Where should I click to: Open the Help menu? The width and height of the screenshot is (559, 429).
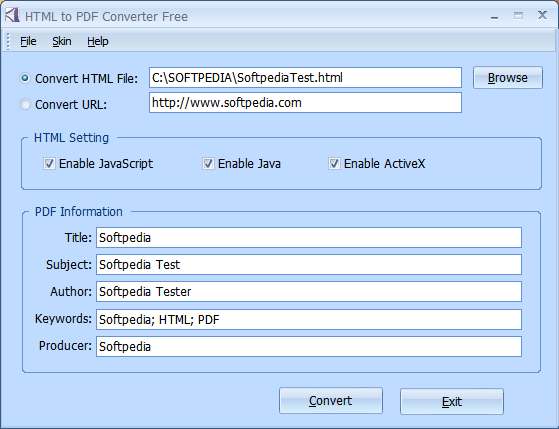tap(98, 41)
